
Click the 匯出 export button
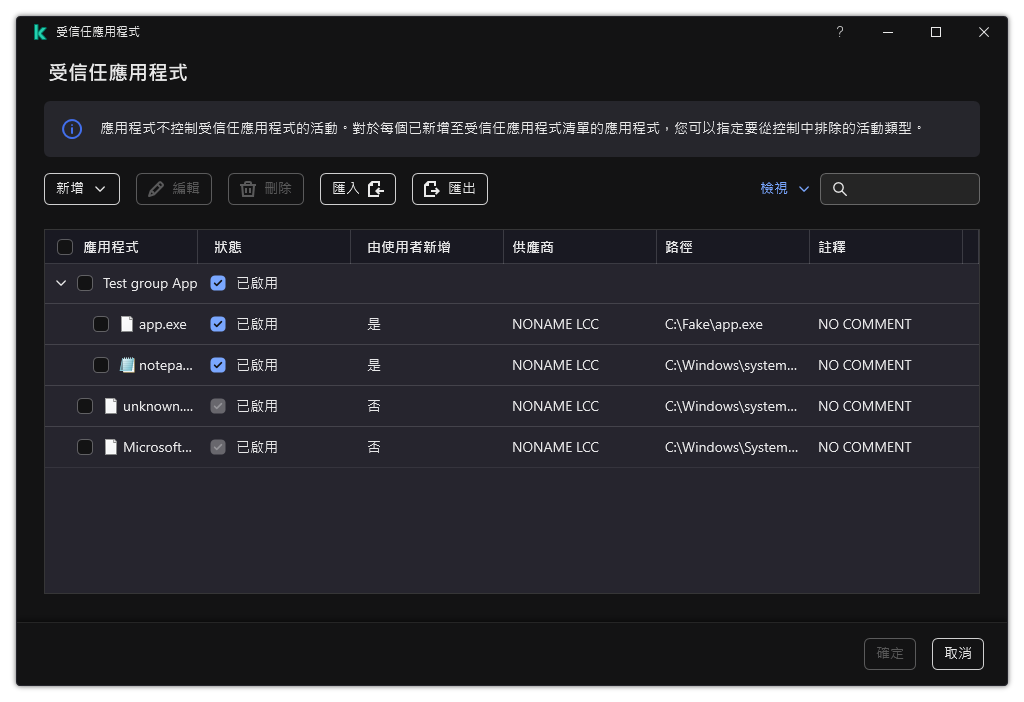tap(449, 188)
